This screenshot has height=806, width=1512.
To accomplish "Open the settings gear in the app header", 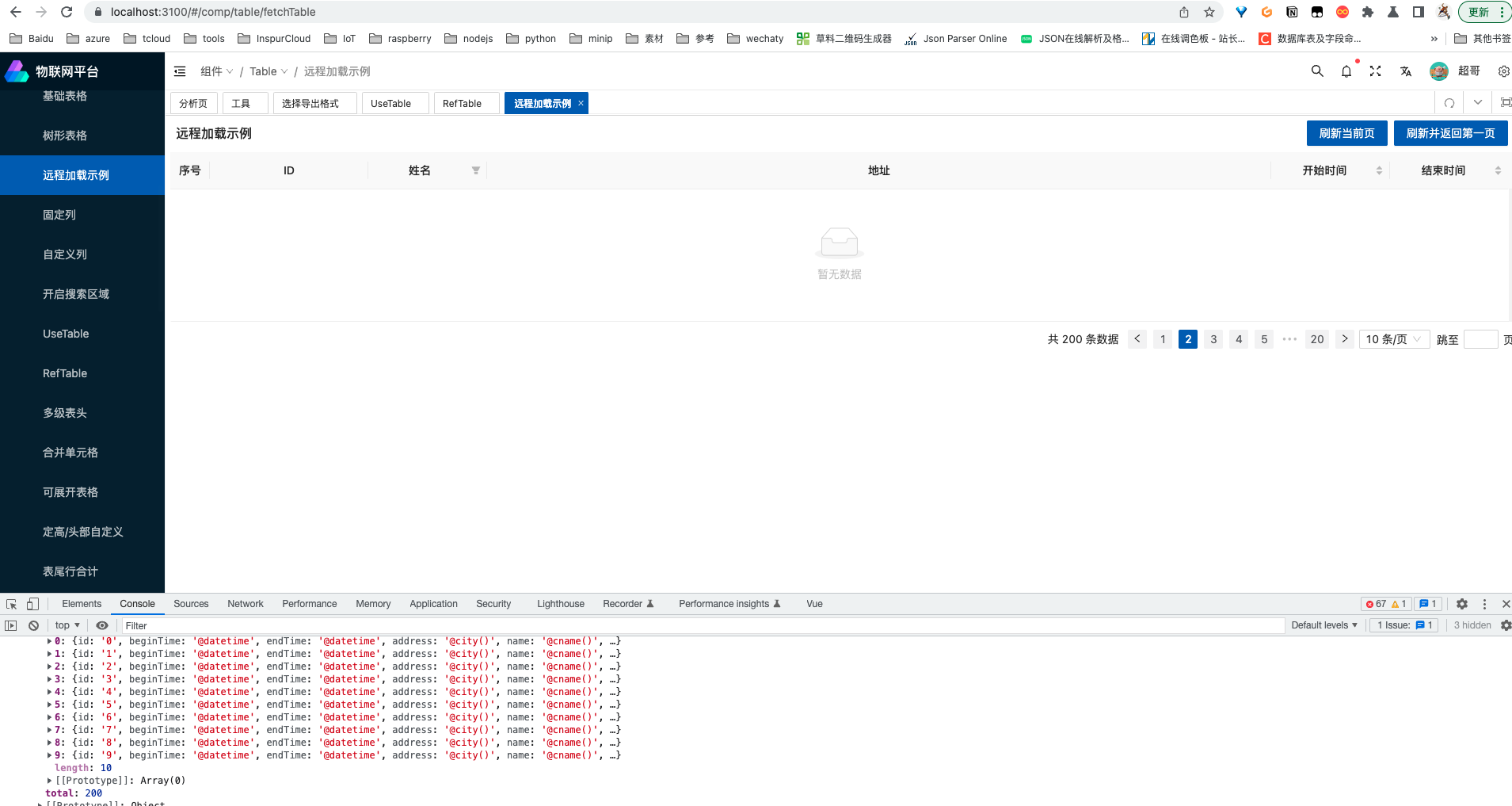I will tap(1503, 71).
